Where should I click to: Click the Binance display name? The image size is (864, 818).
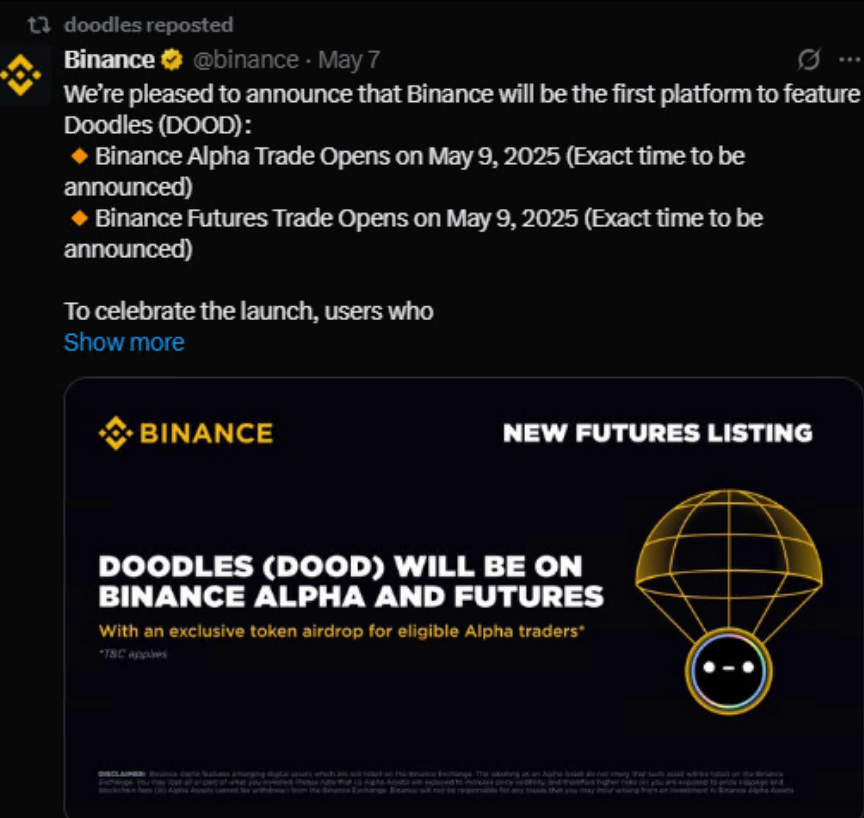coord(109,60)
